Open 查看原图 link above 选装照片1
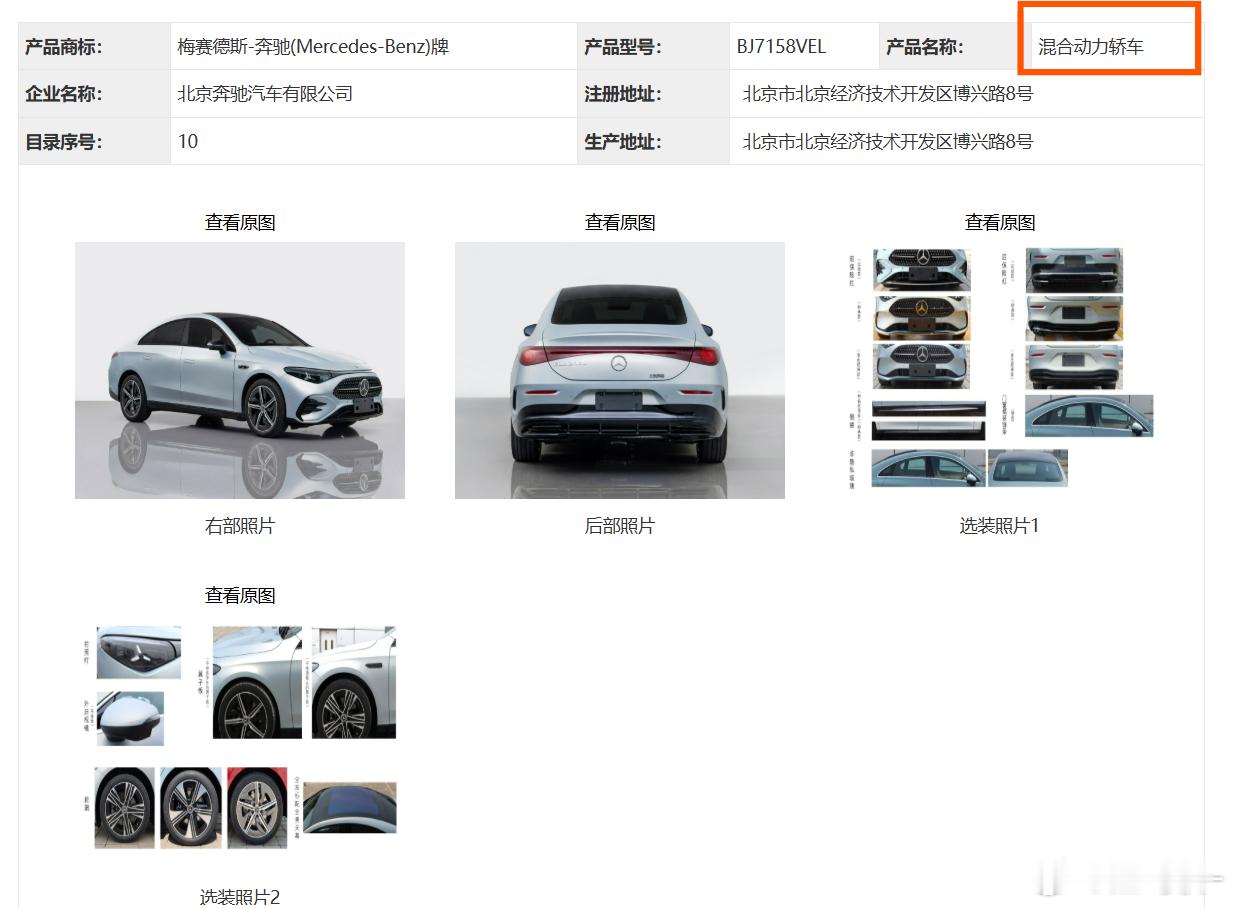The height and width of the screenshot is (908, 1235). pyautogui.click(x=1000, y=223)
